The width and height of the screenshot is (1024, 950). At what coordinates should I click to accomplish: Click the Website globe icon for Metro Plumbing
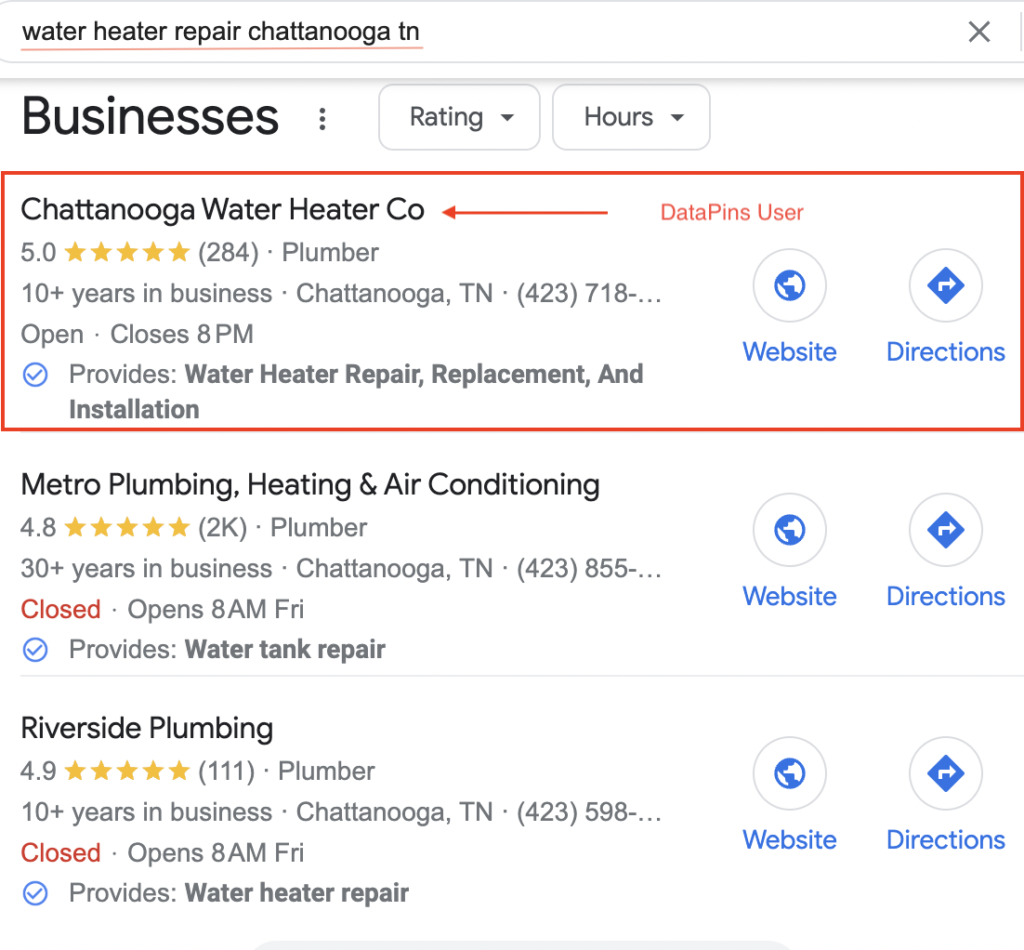tap(790, 530)
